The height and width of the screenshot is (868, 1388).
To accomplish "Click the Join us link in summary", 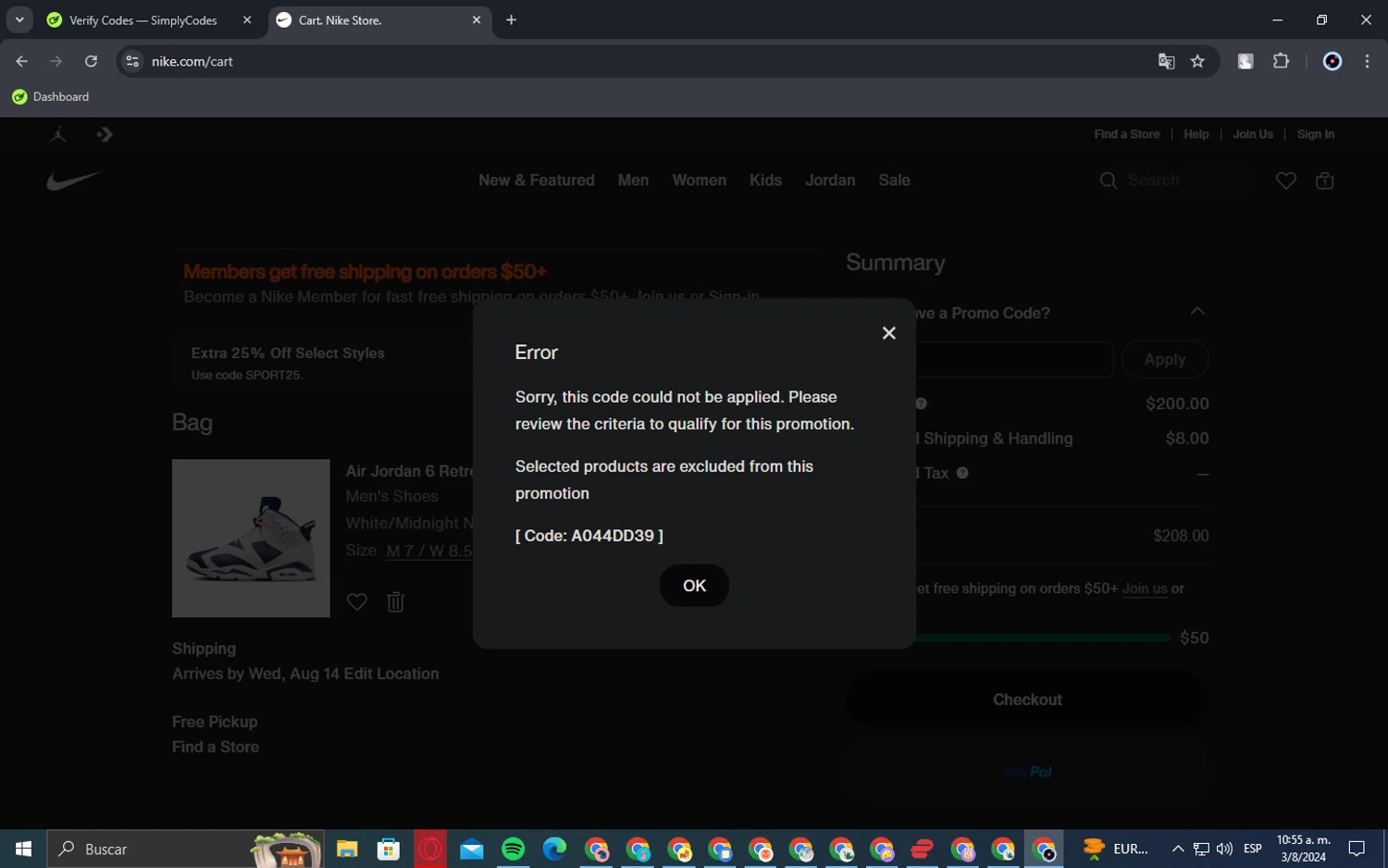I will 1145,589.
